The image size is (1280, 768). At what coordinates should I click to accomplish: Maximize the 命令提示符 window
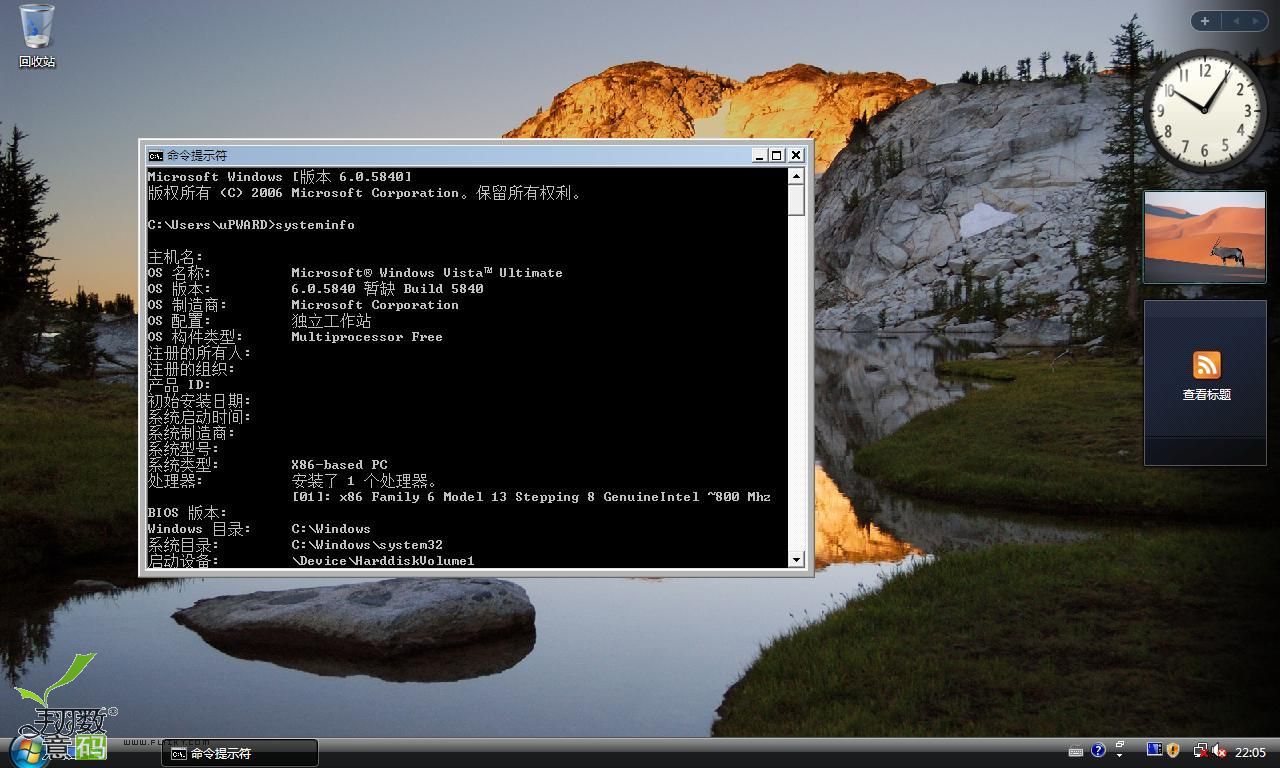click(777, 155)
